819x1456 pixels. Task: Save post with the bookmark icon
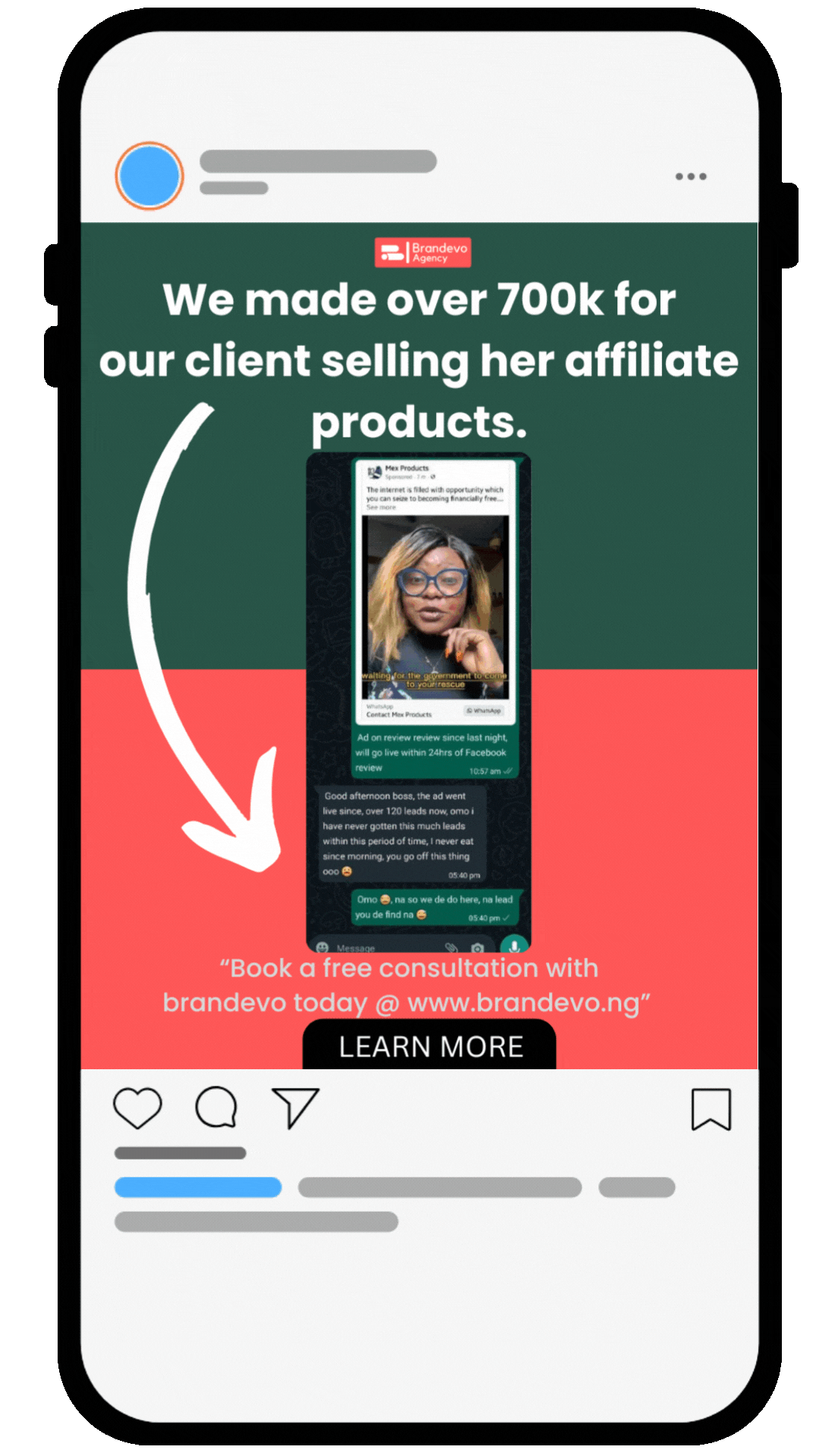click(711, 1109)
